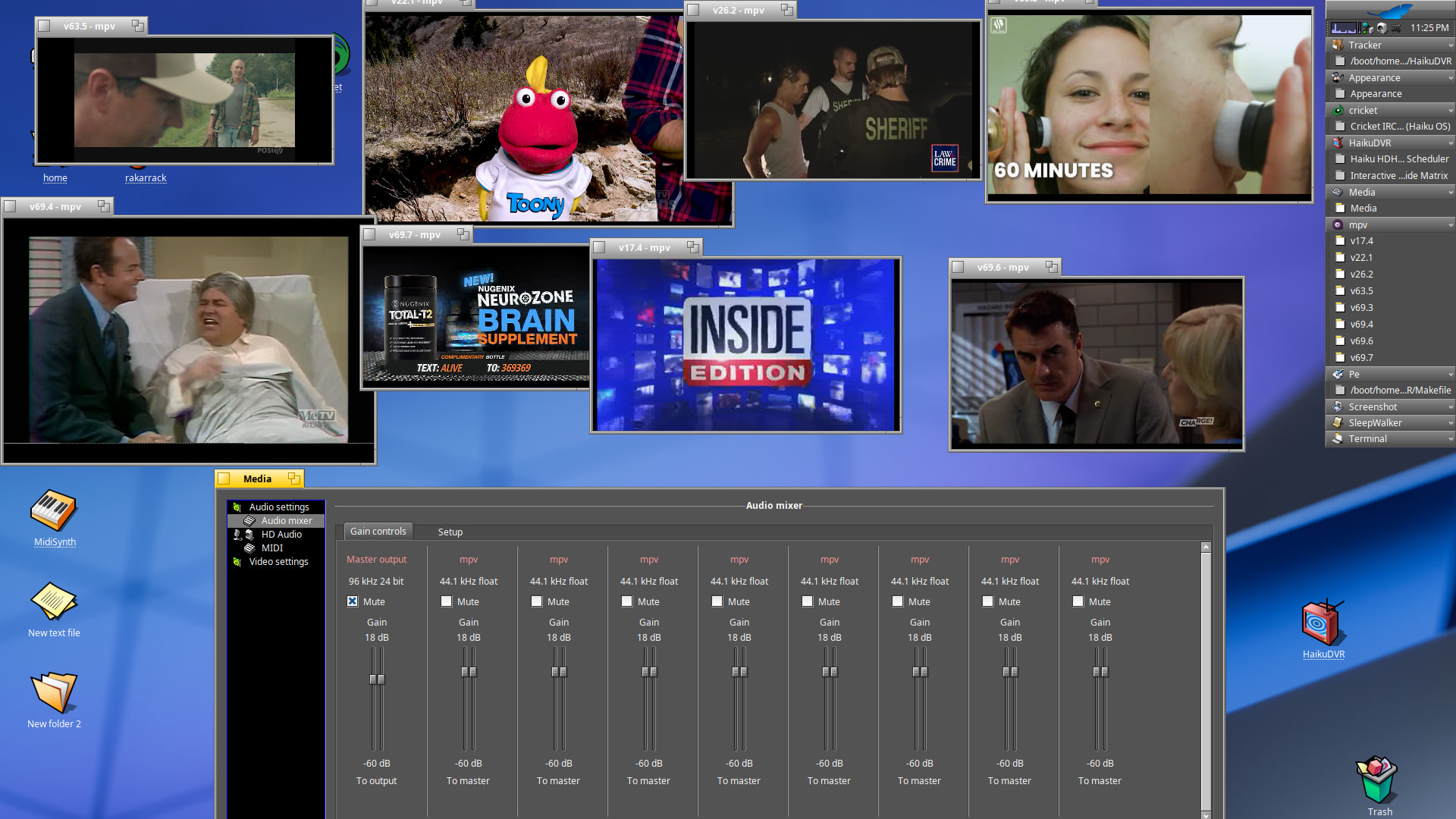Select the HaikuDVR desktop icon

click(x=1323, y=623)
